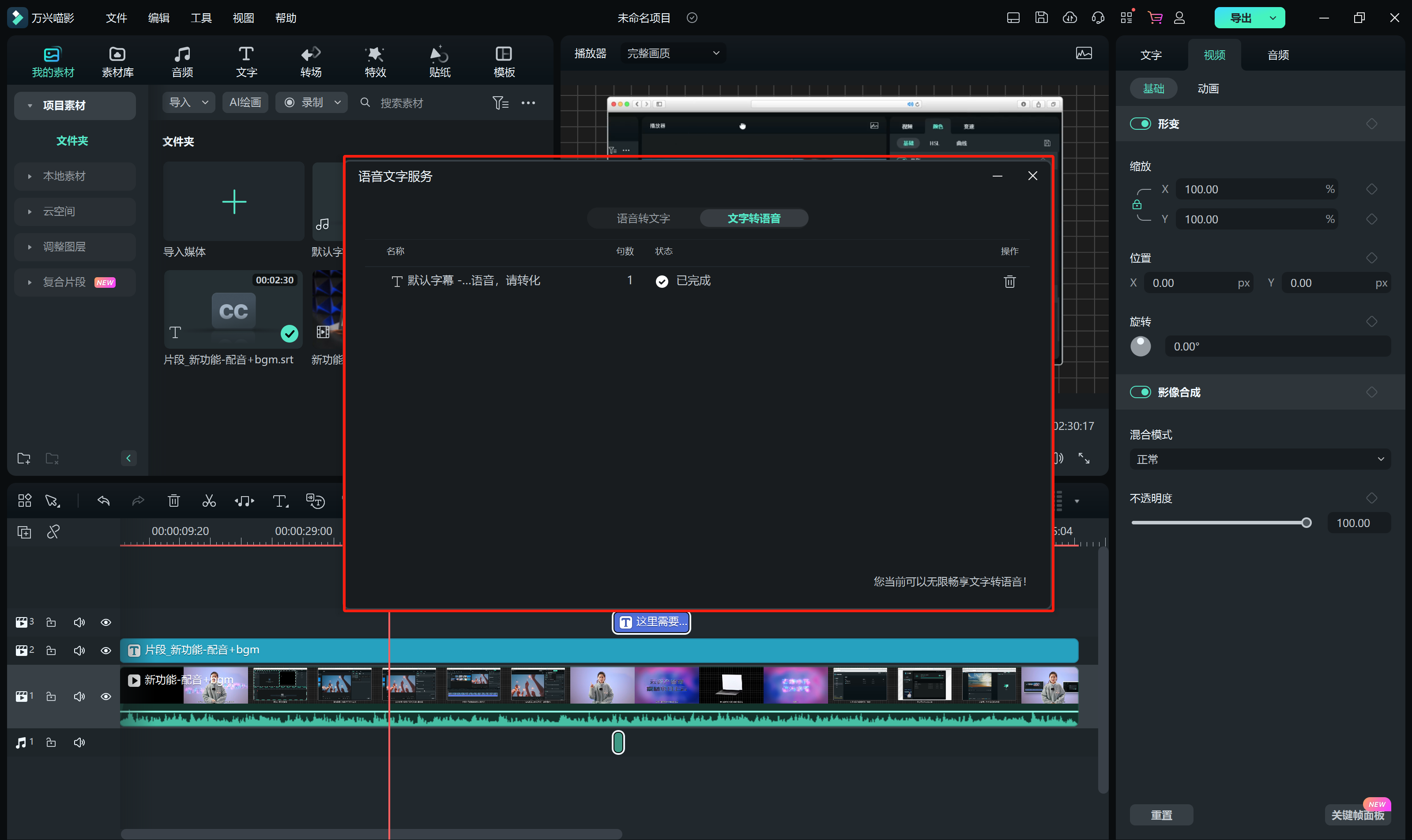Viewport: 1412px width, 840px height.
Task: Click the filter icon beside search box
Action: pyautogui.click(x=500, y=102)
